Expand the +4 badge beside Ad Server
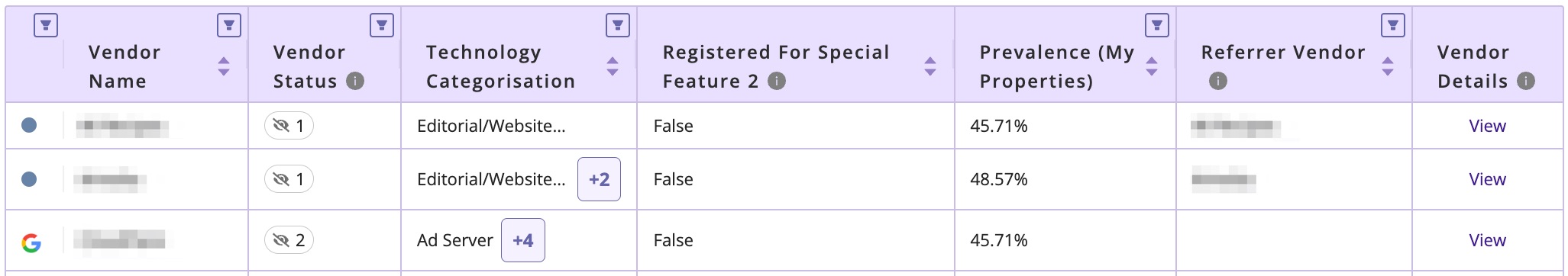 click(x=523, y=240)
